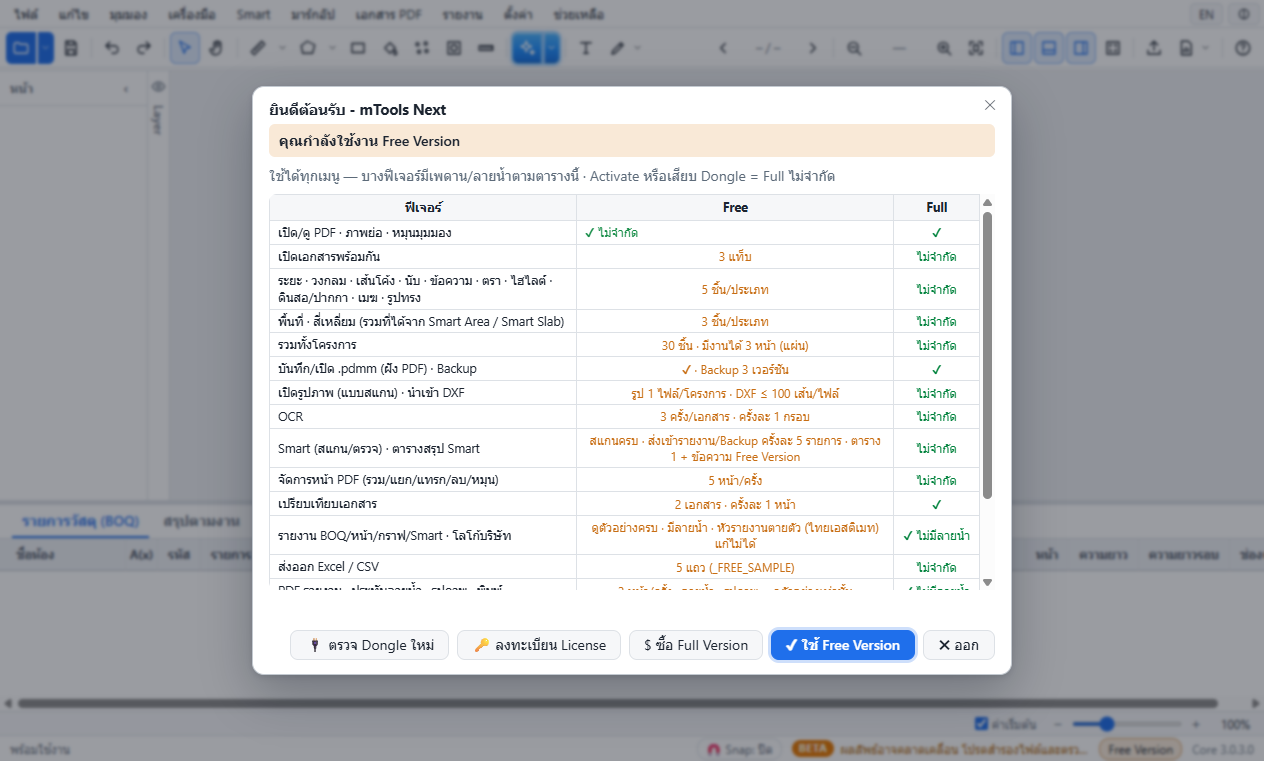Open the dropdown beside the blue Smart button
The image size is (1264, 761).
click(552, 48)
